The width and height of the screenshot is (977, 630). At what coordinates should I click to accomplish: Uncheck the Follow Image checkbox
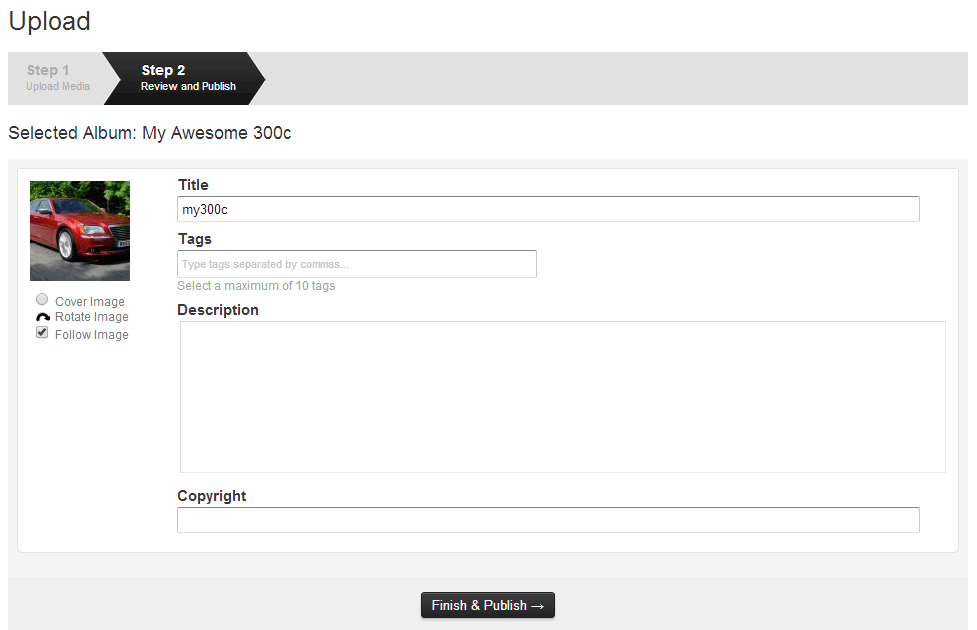[42, 332]
